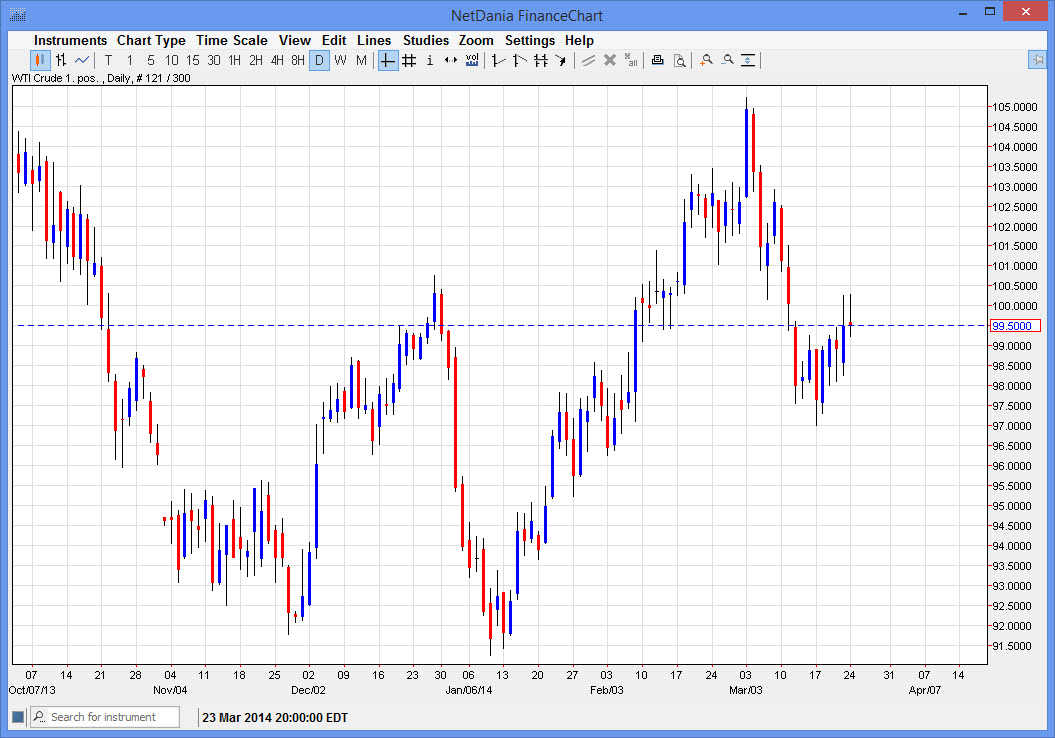Toggle the volume display button
The height and width of the screenshot is (738, 1055).
pyautogui.click(x=472, y=60)
